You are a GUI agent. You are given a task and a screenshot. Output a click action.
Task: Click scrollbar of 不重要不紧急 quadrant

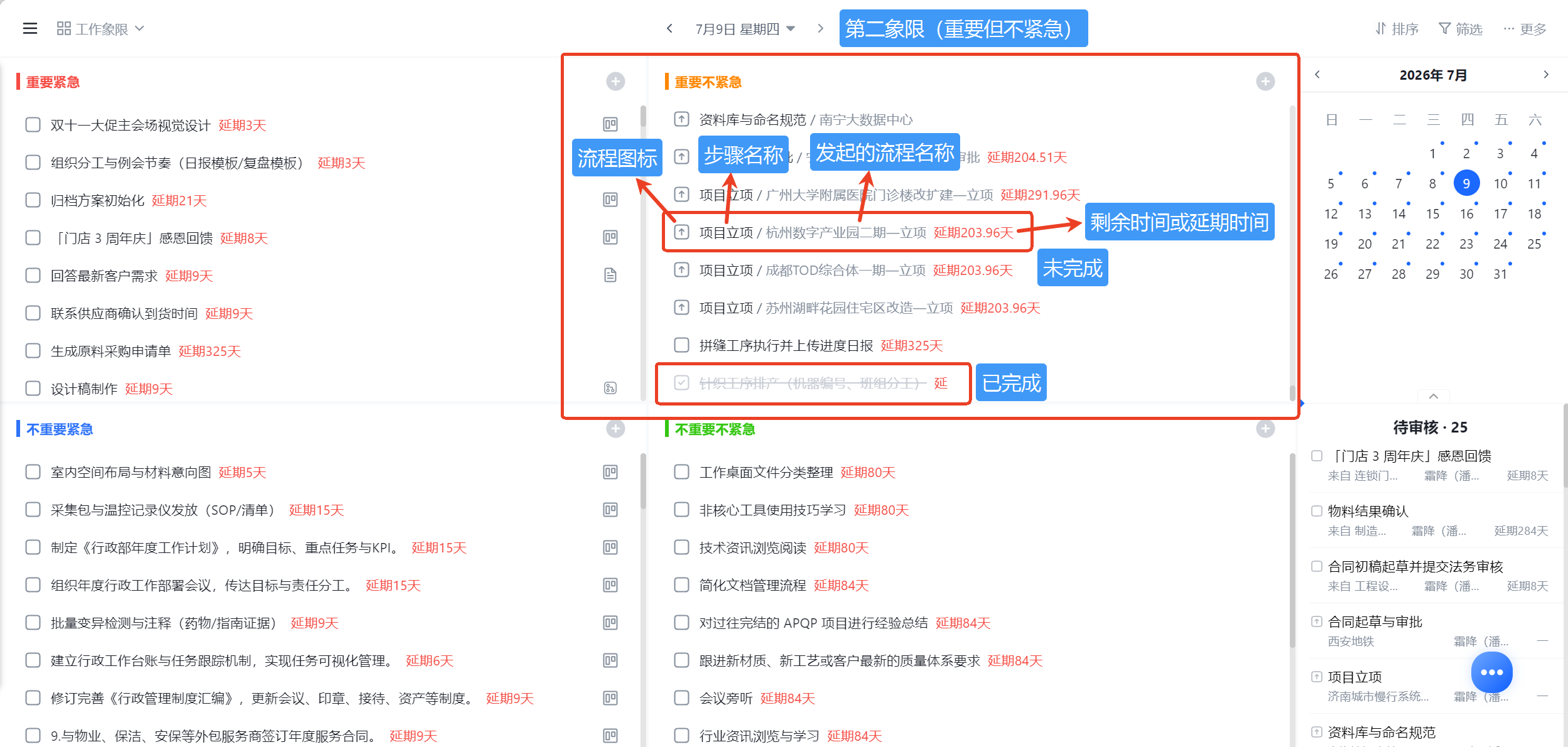1292,549
